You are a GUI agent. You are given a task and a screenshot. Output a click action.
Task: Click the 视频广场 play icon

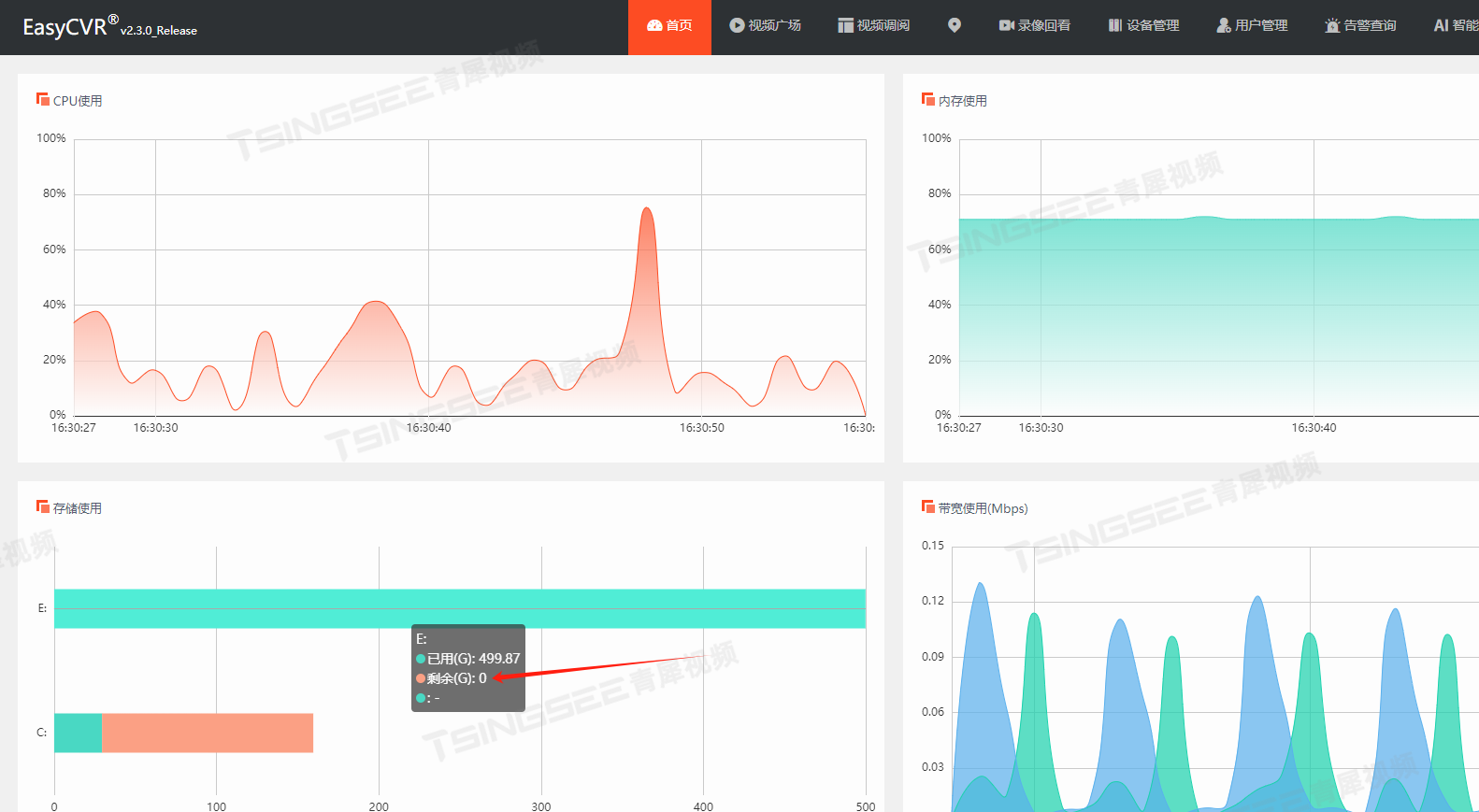pos(737,26)
